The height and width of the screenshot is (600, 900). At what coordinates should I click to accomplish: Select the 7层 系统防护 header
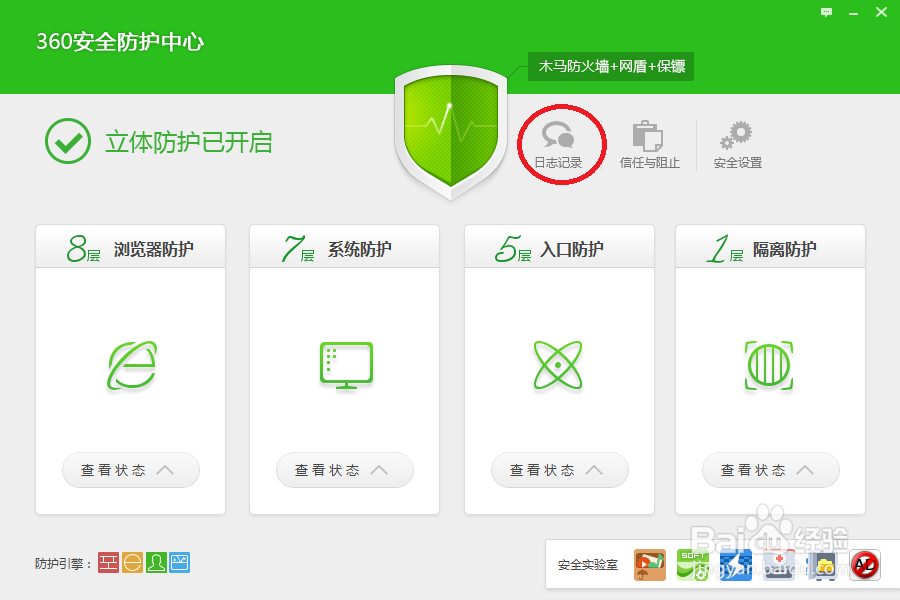click(x=344, y=247)
